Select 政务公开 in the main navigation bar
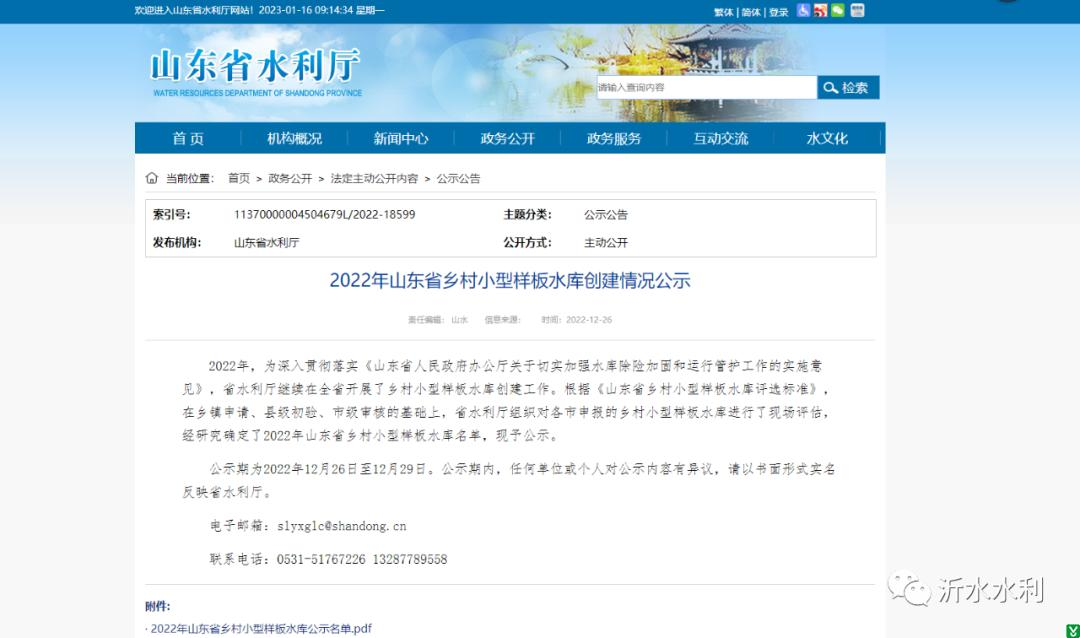This screenshot has height=638, width=1080. [507, 139]
